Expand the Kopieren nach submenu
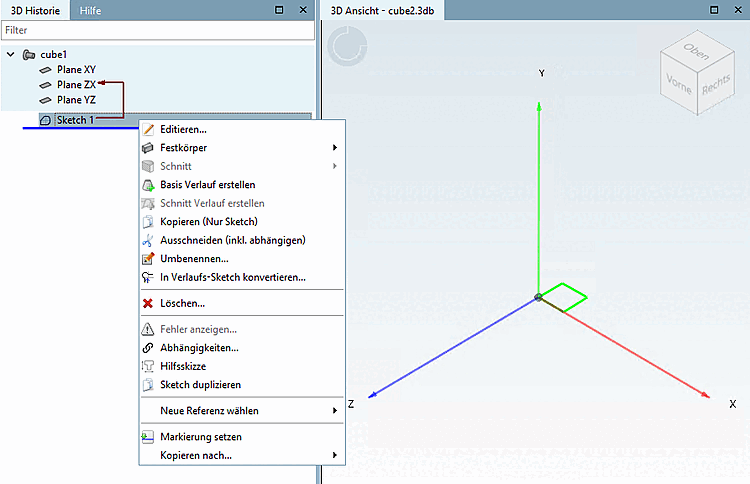 point(335,455)
